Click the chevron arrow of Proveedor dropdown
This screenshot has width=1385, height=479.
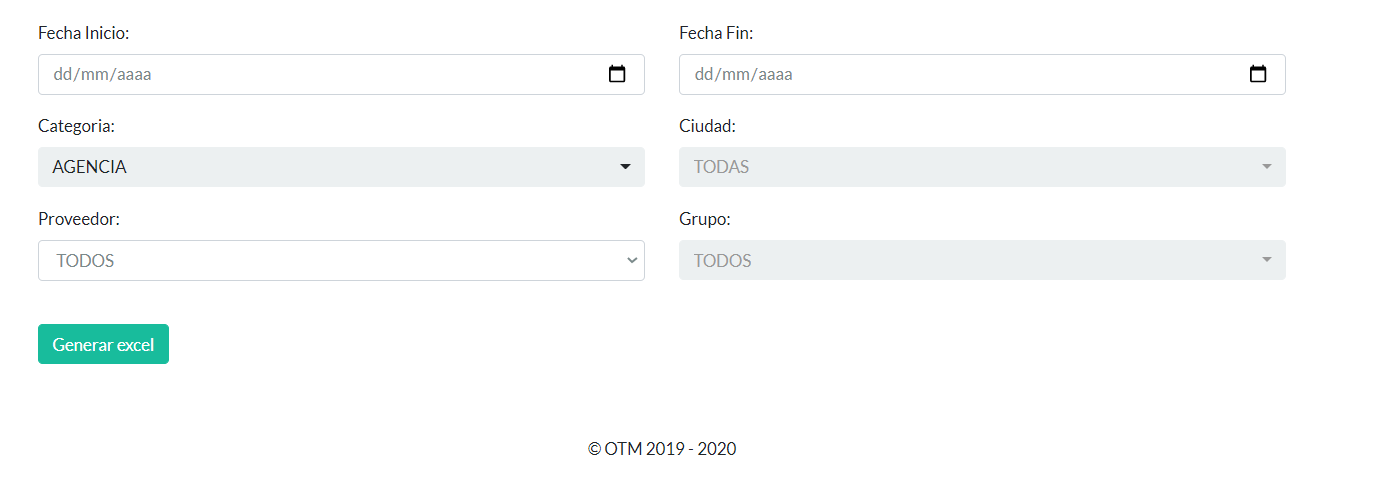click(632, 260)
